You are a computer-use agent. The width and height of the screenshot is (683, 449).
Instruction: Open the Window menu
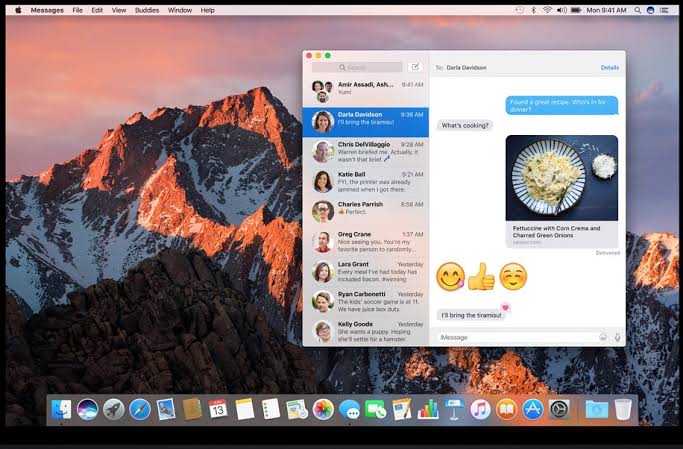180,10
